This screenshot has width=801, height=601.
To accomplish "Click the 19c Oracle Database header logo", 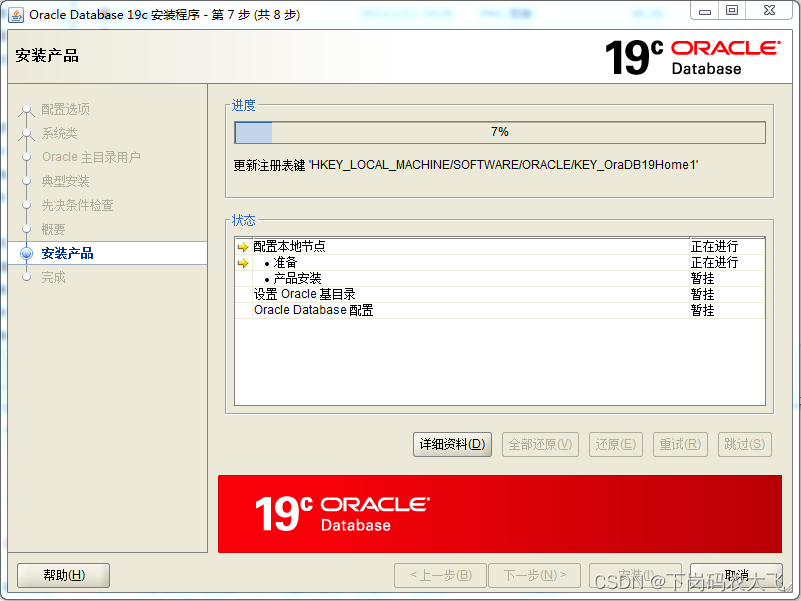I will point(693,57).
